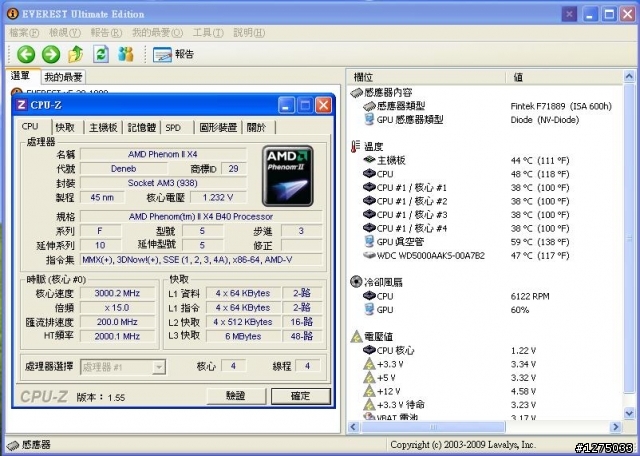
Task: Select the Fintek F71889 (ISA 600h) value
Action: click(x=561, y=106)
